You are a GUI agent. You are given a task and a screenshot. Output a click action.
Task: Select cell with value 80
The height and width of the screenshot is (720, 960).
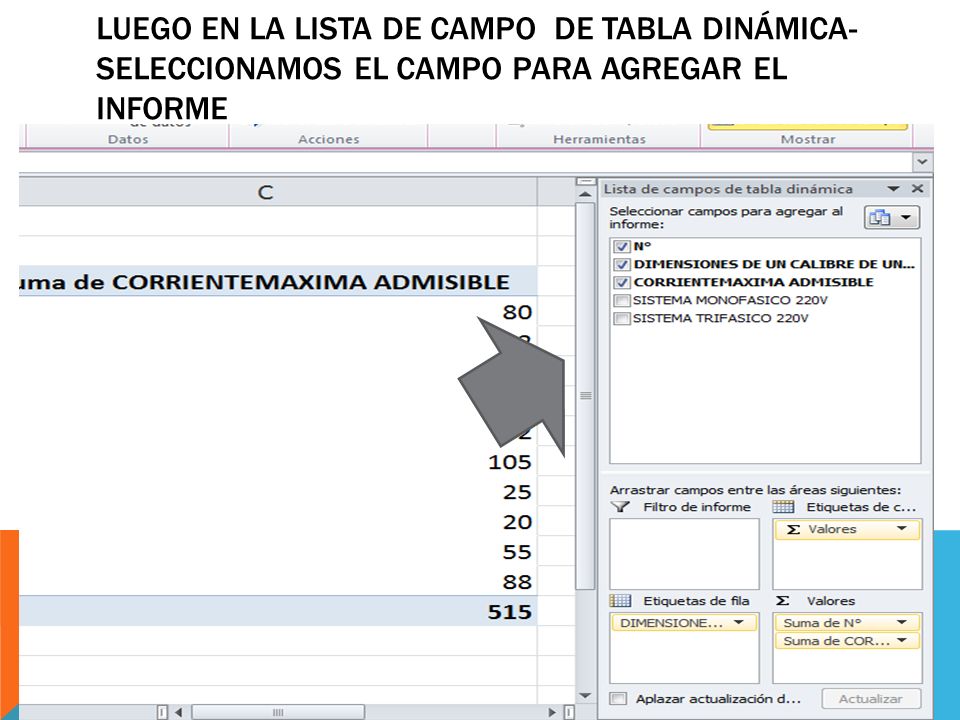[278, 312]
